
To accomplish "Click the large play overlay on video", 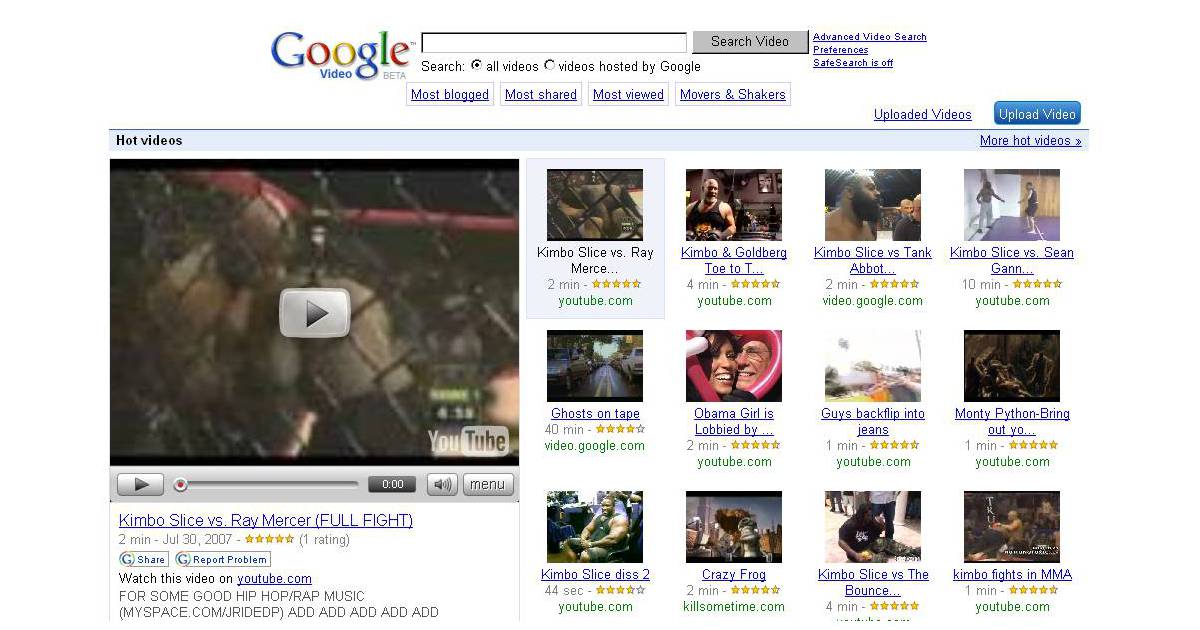I will [x=314, y=313].
